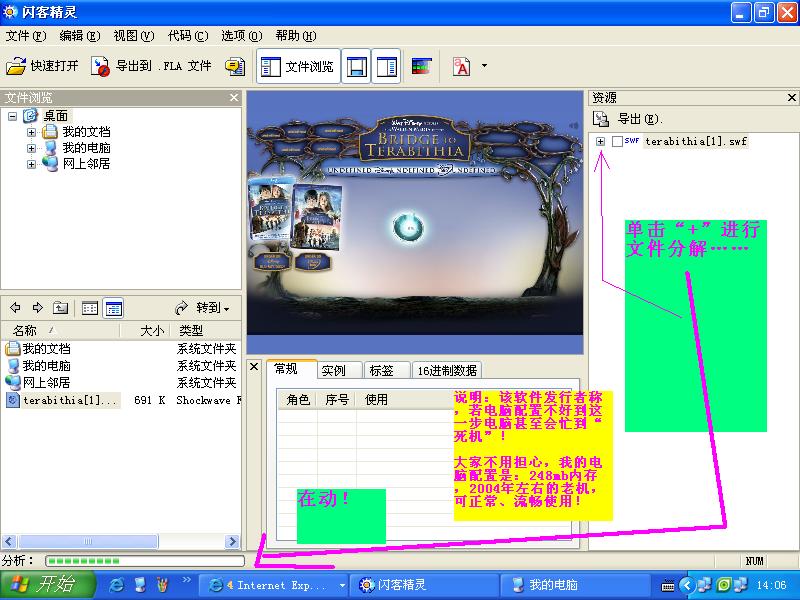Click the Usage (使用) column header

pos(376,399)
